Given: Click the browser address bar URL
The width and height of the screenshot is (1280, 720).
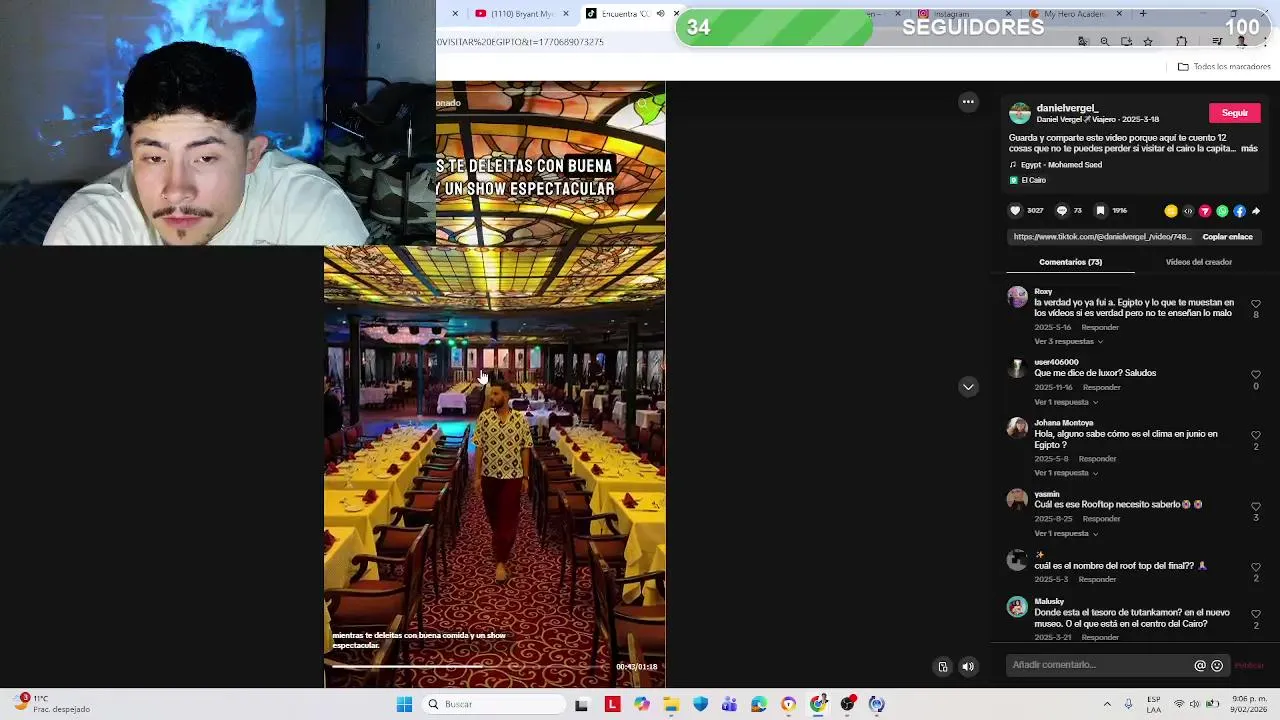Looking at the screenshot, I should point(520,42).
